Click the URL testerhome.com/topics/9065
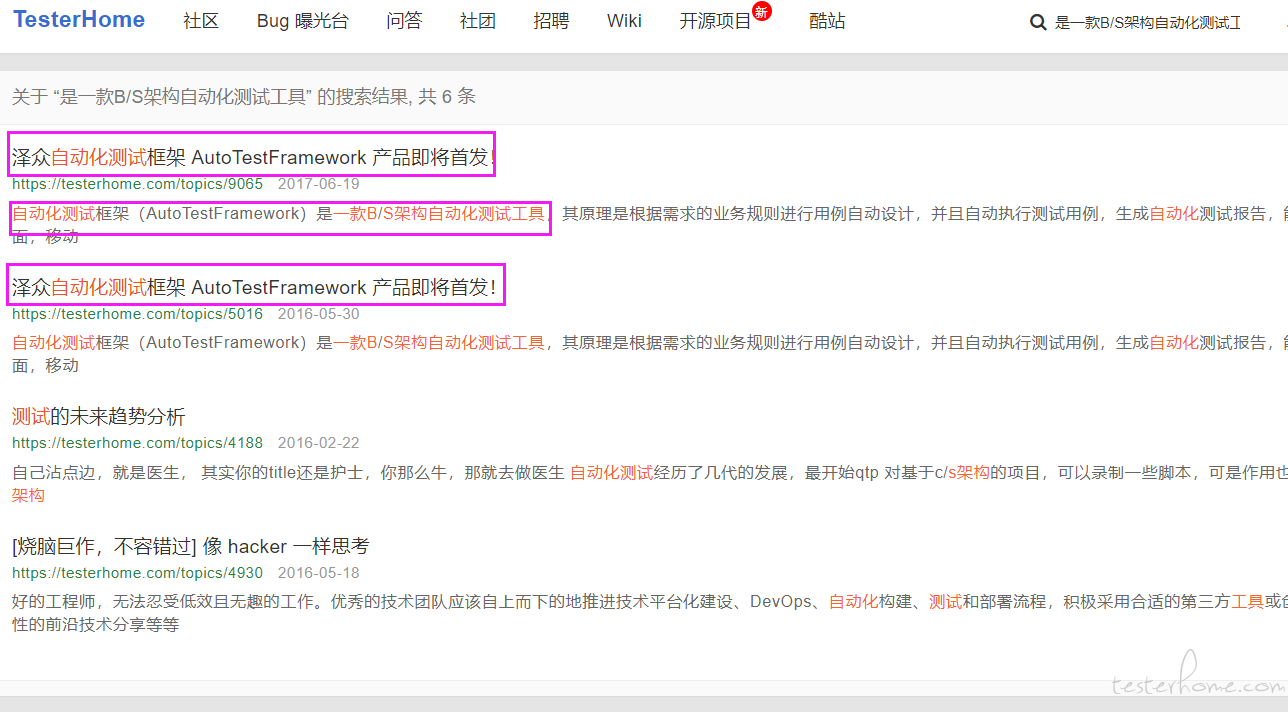 (x=137, y=184)
